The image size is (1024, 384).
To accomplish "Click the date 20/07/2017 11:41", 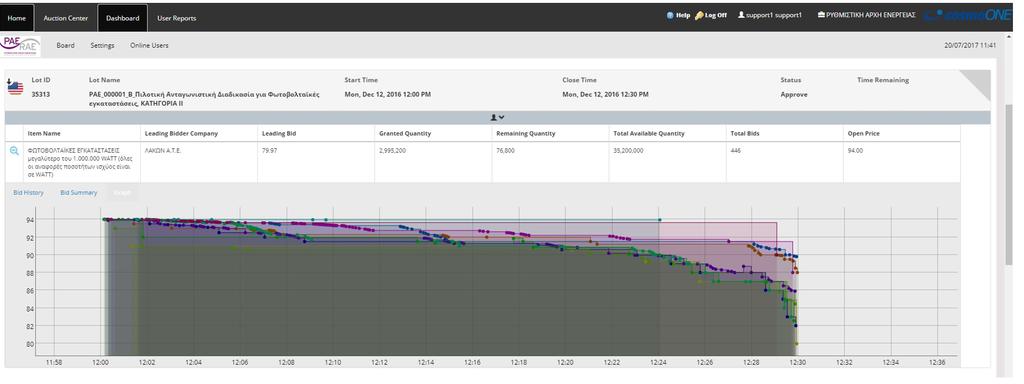I will [x=970, y=46].
